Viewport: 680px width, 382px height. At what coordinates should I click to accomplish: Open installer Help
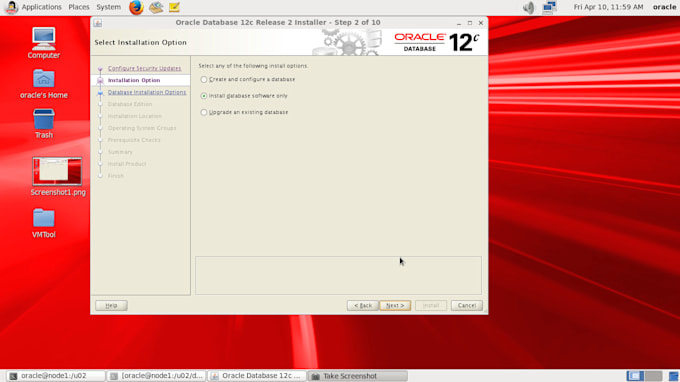(x=111, y=305)
